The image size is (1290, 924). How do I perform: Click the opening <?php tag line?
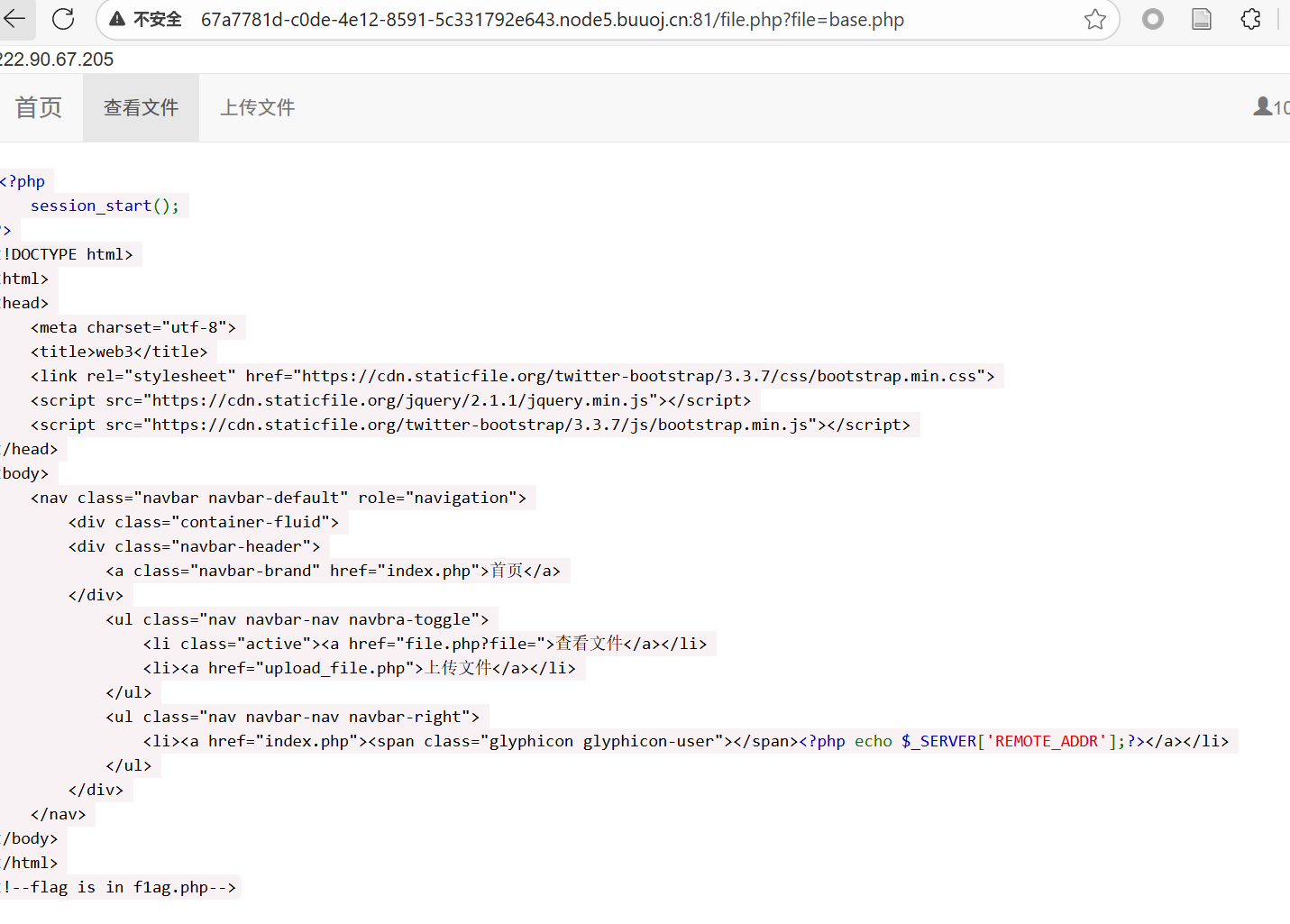(23, 181)
